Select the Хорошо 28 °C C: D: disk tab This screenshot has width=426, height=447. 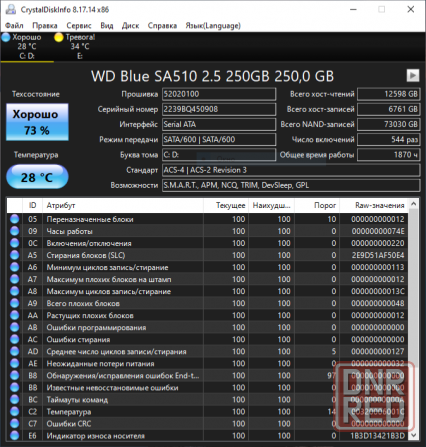(x=27, y=46)
